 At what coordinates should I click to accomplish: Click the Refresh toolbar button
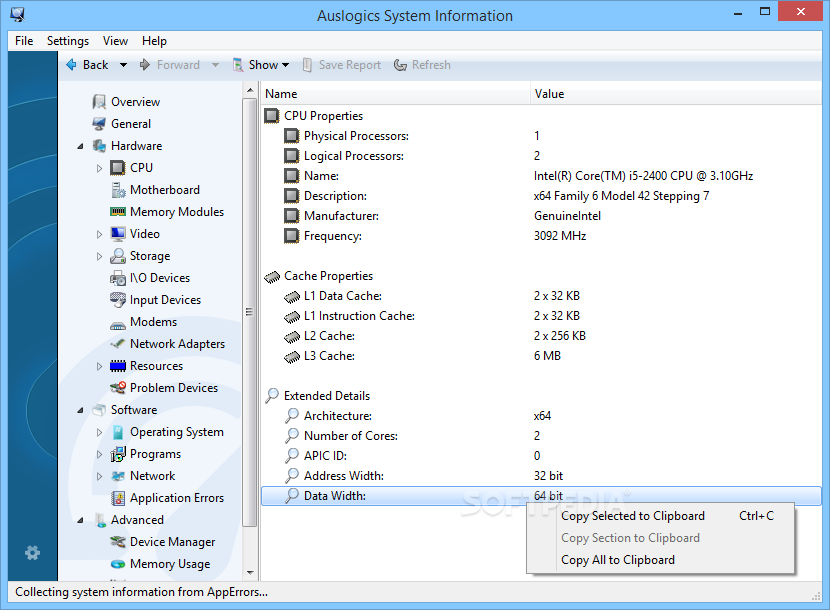[422, 65]
